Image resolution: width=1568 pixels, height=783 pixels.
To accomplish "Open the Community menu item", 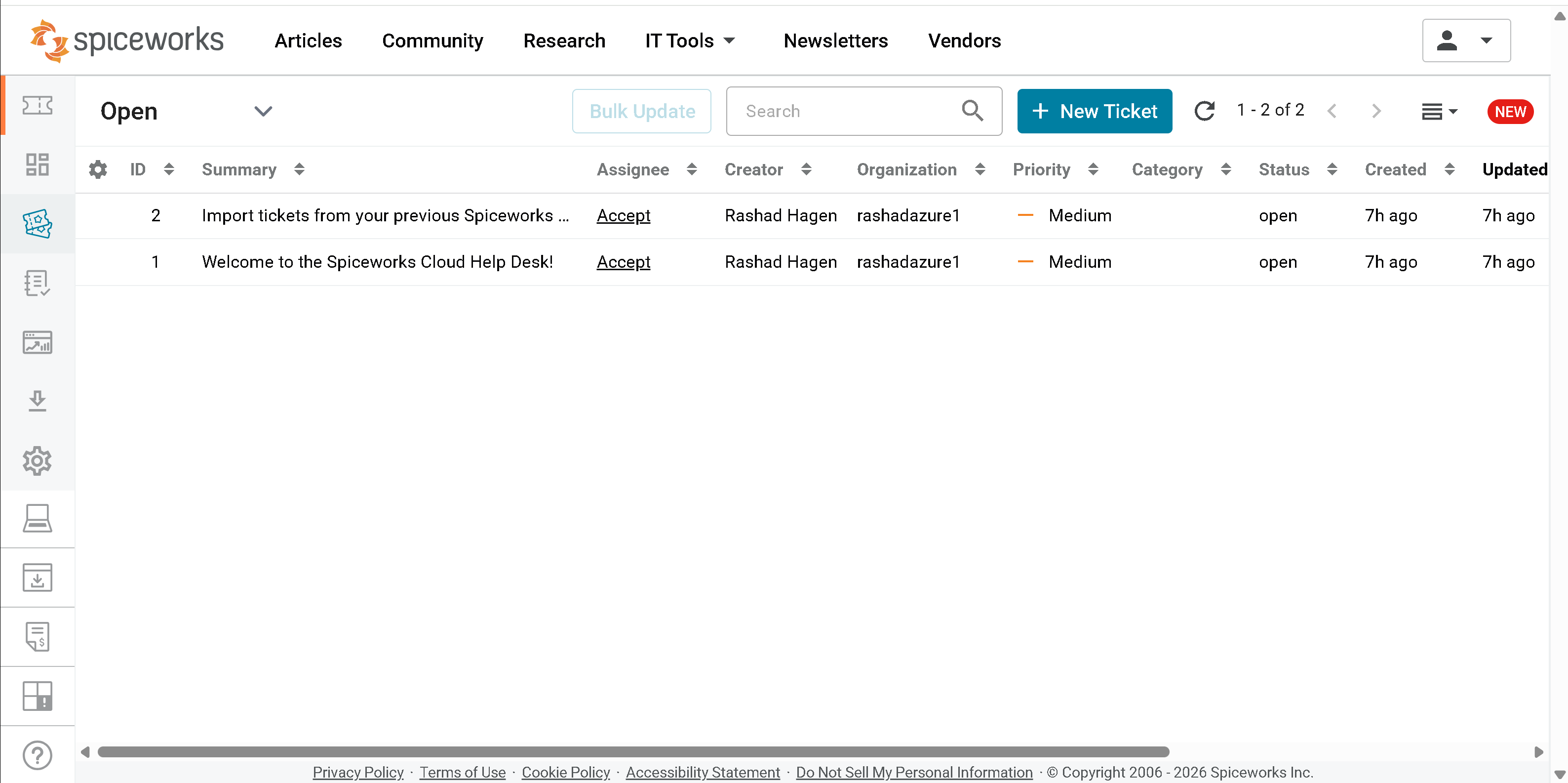I will pyautogui.click(x=432, y=41).
